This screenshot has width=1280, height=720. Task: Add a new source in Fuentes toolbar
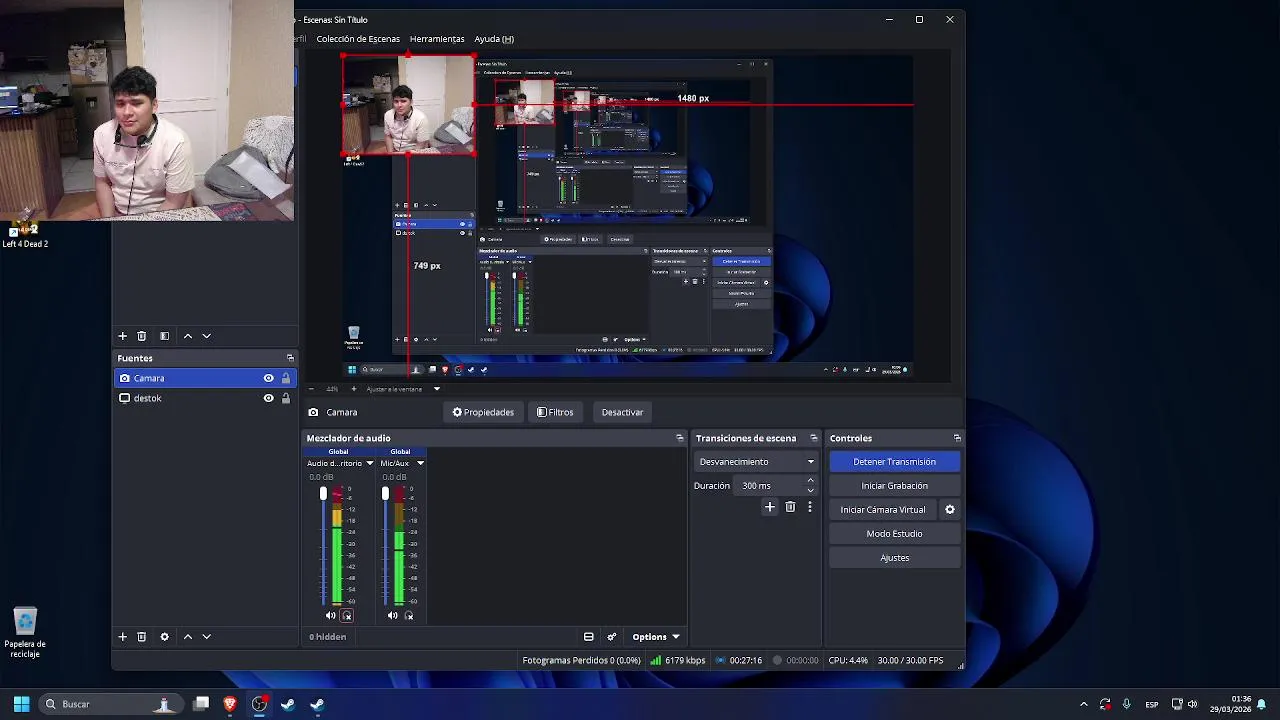[x=122, y=636]
